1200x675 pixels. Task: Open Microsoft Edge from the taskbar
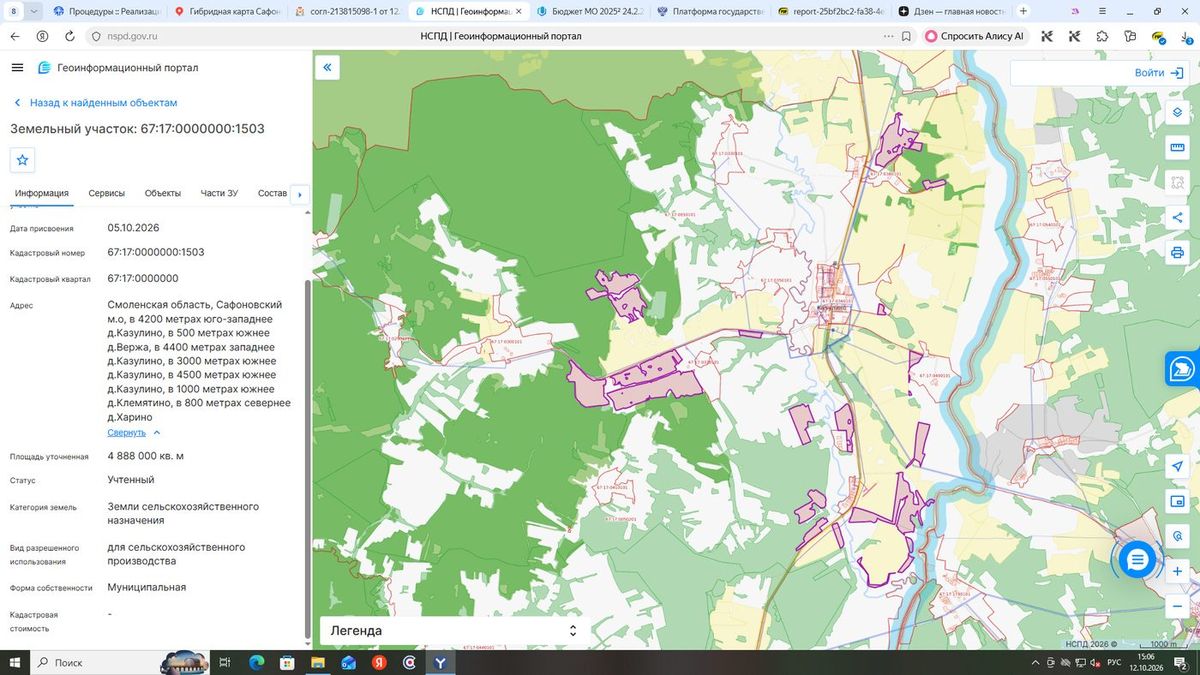[256, 662]
